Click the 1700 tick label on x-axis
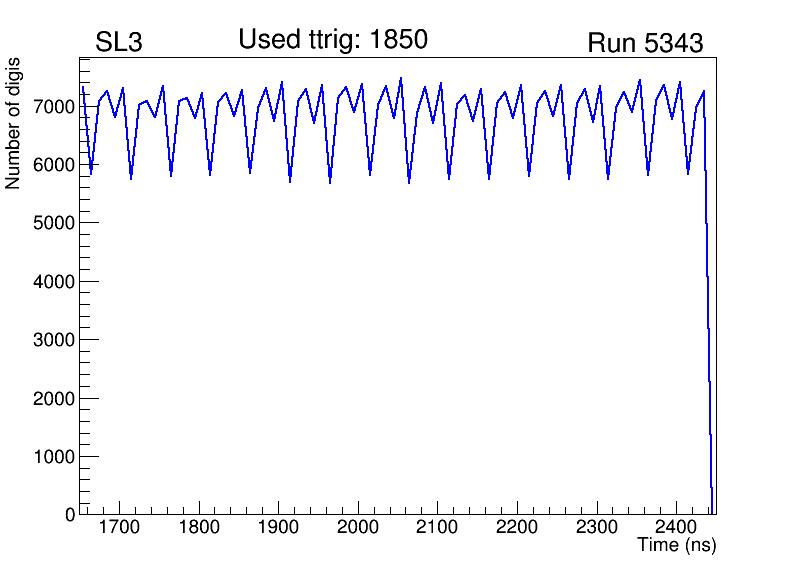Screen dimensions: 796x572 coord(119,527)
